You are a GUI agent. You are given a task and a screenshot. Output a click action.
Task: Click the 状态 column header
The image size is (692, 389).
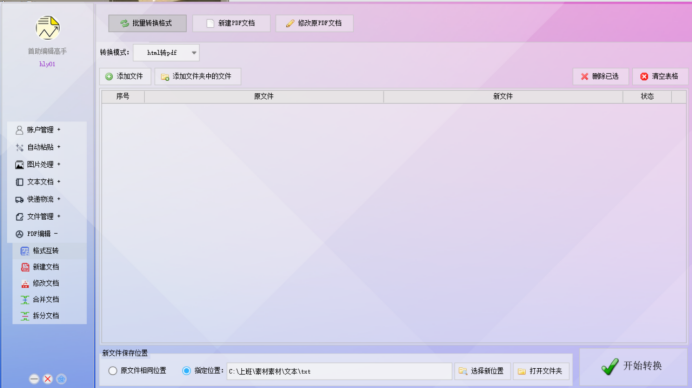[x=647, y=97]
